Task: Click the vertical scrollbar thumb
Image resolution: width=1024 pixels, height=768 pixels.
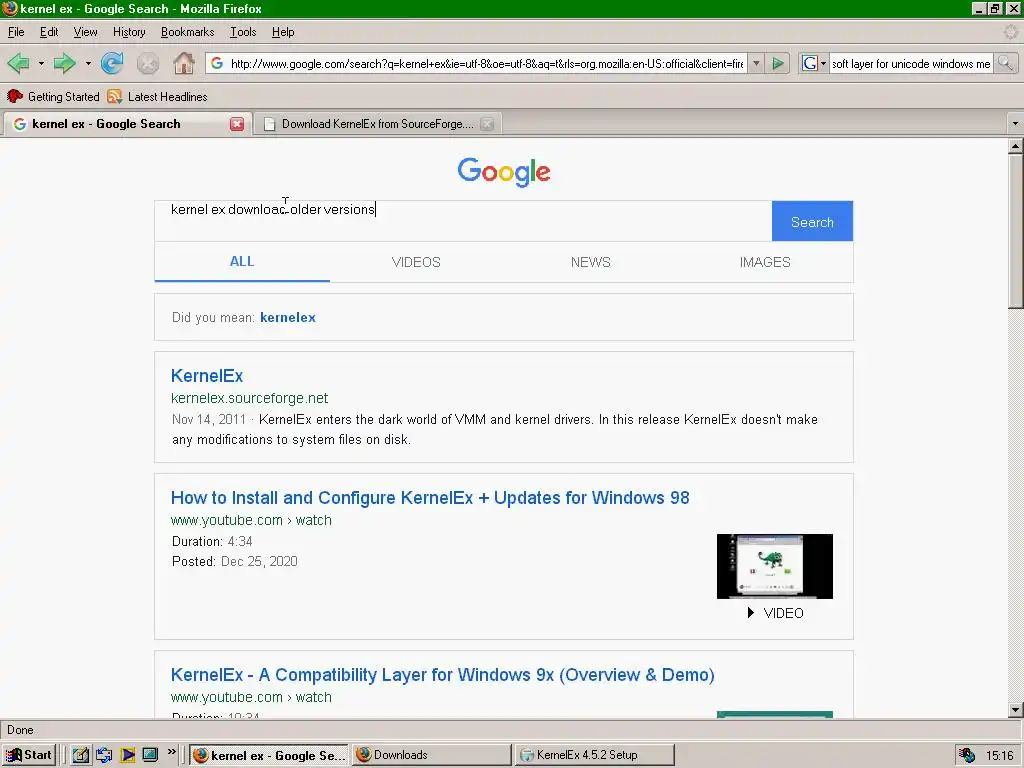Action: [x=1015, y=231]
